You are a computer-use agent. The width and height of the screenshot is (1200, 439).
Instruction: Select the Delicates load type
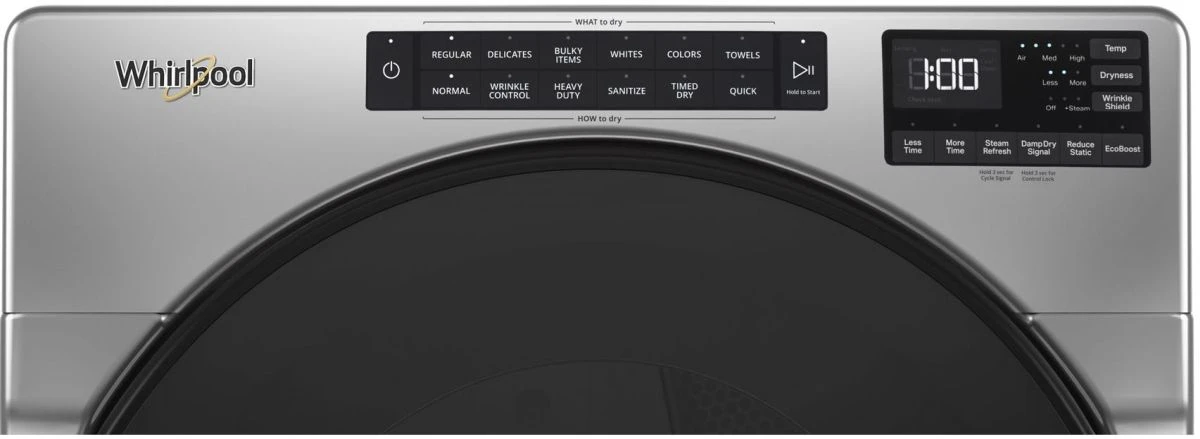click(x=509, y=54)
